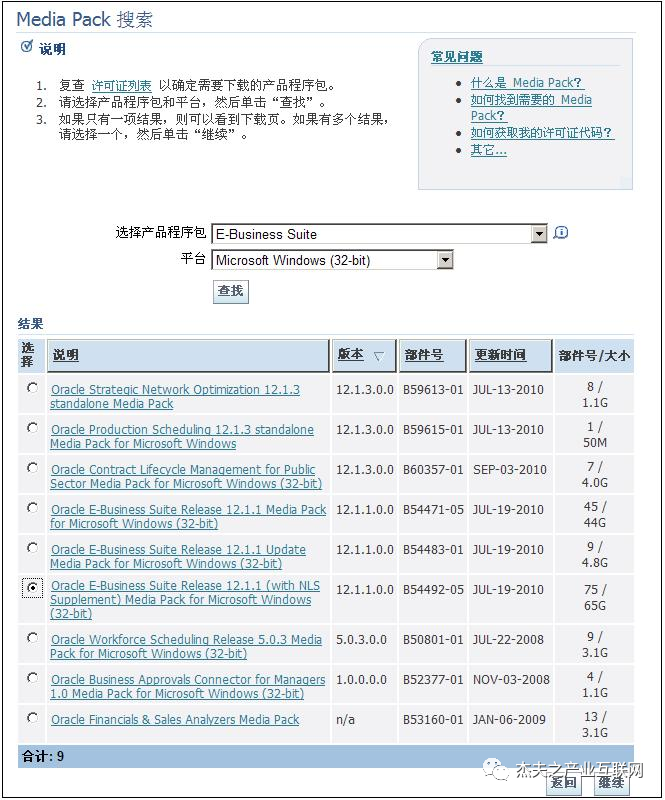Click update date NOV-03-2008

pyautogui.click(x=511, y=680)
